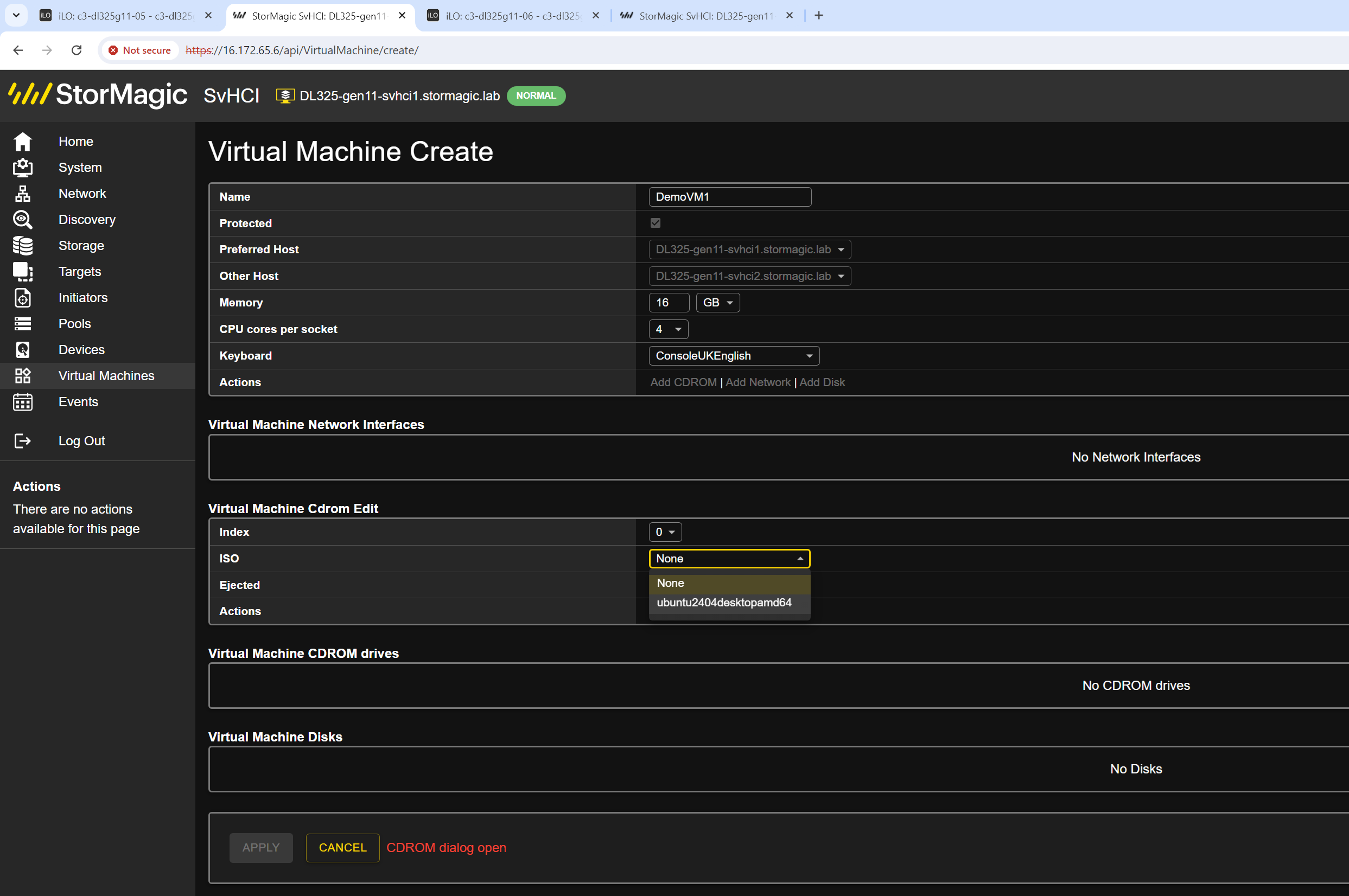Click the Pools stacked-bars icon

[x=23, y=323]
